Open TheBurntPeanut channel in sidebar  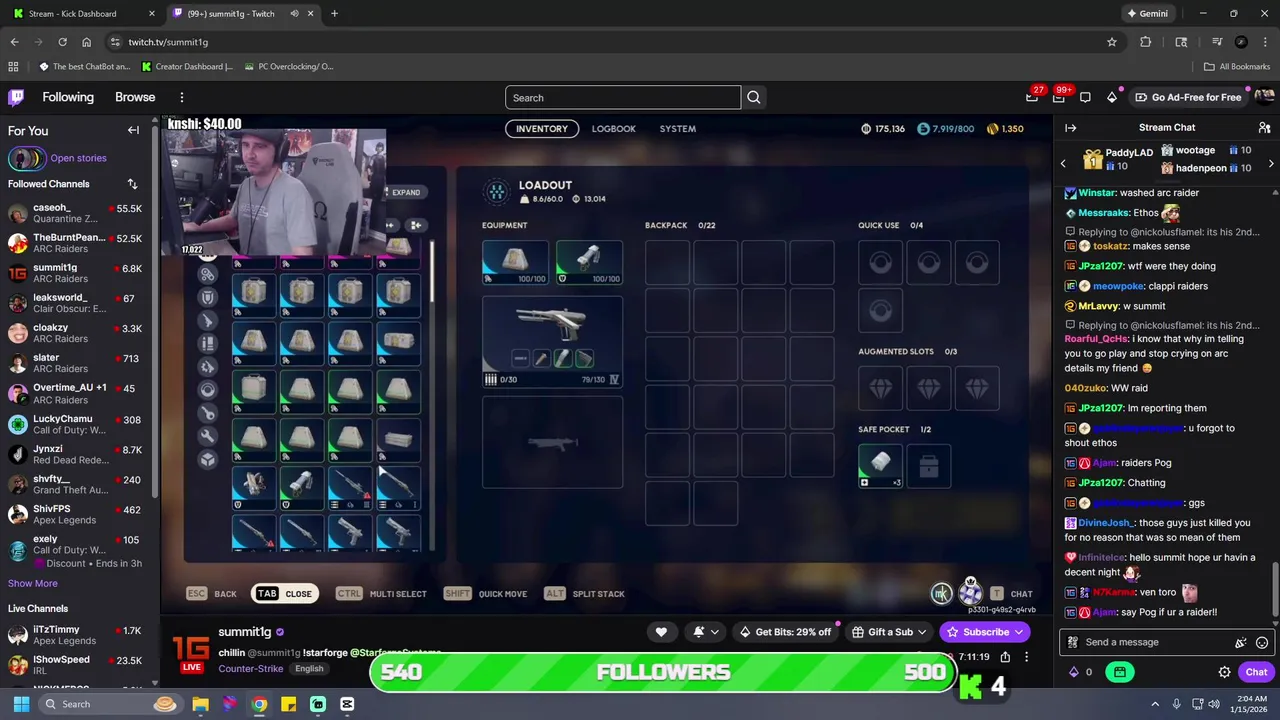click(x=76, y=243)
